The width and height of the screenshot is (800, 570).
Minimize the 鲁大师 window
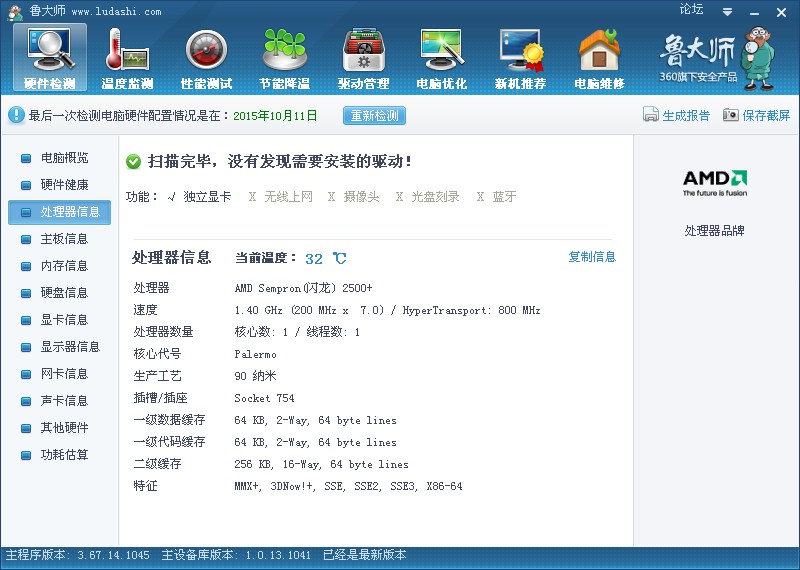coord(755,13)
